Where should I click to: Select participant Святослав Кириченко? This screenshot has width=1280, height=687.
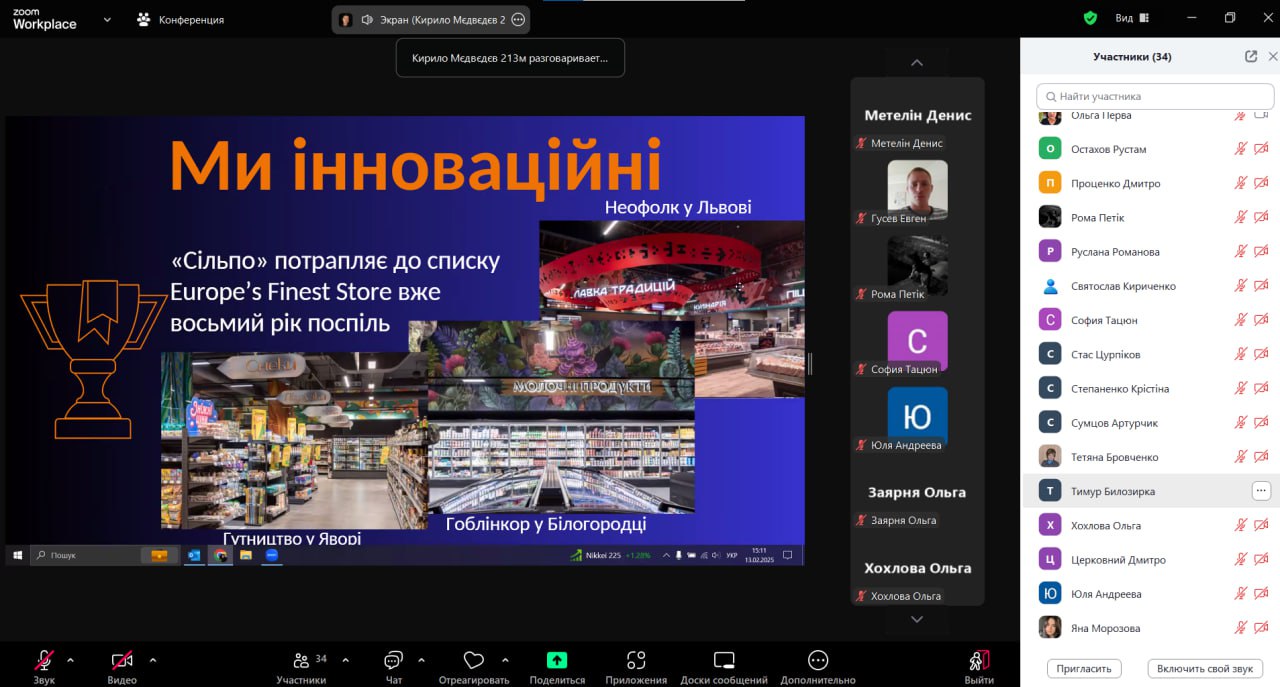coord(1150,286)
